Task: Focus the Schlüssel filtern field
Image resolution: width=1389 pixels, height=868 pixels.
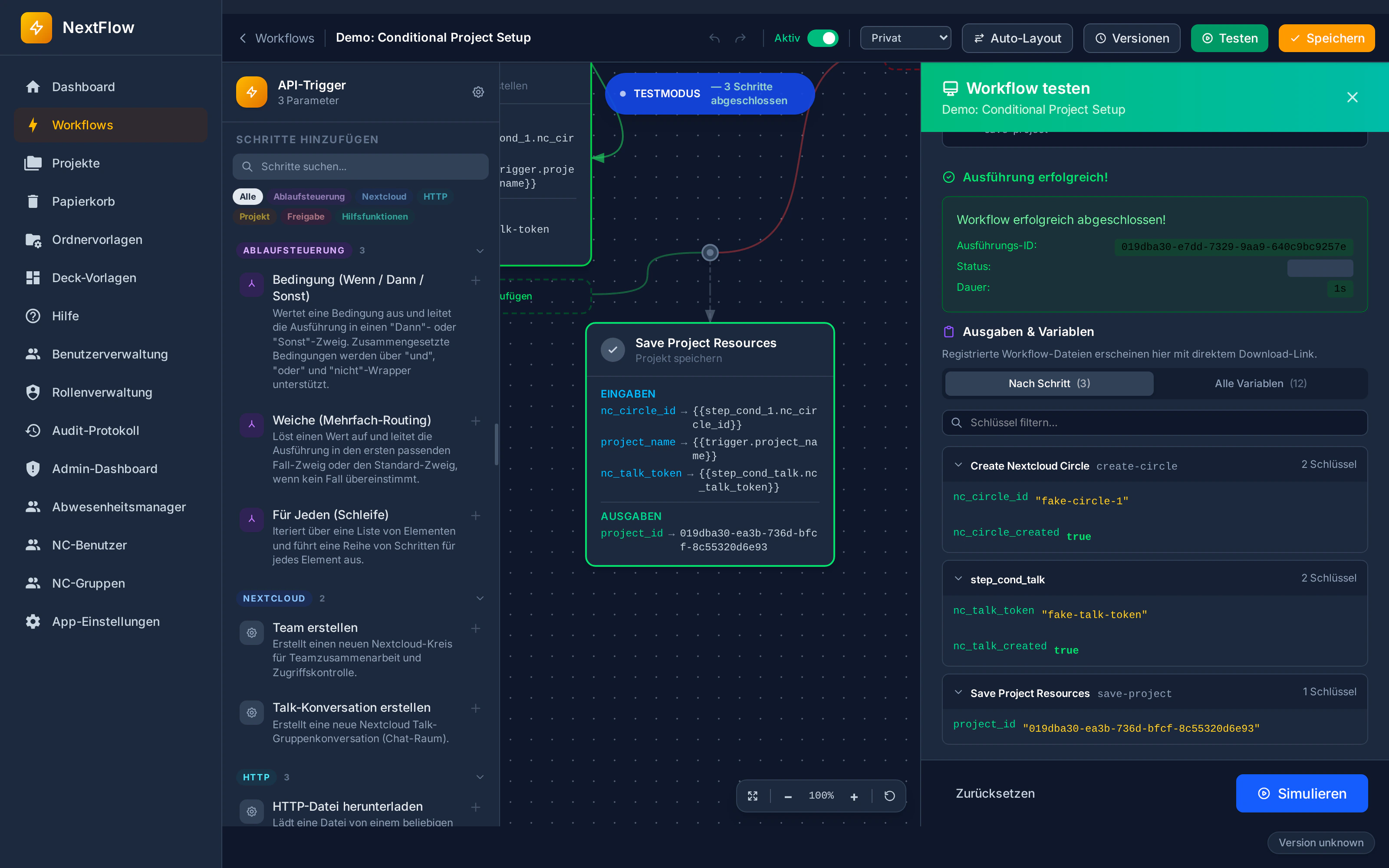Action: point(1154,423)
